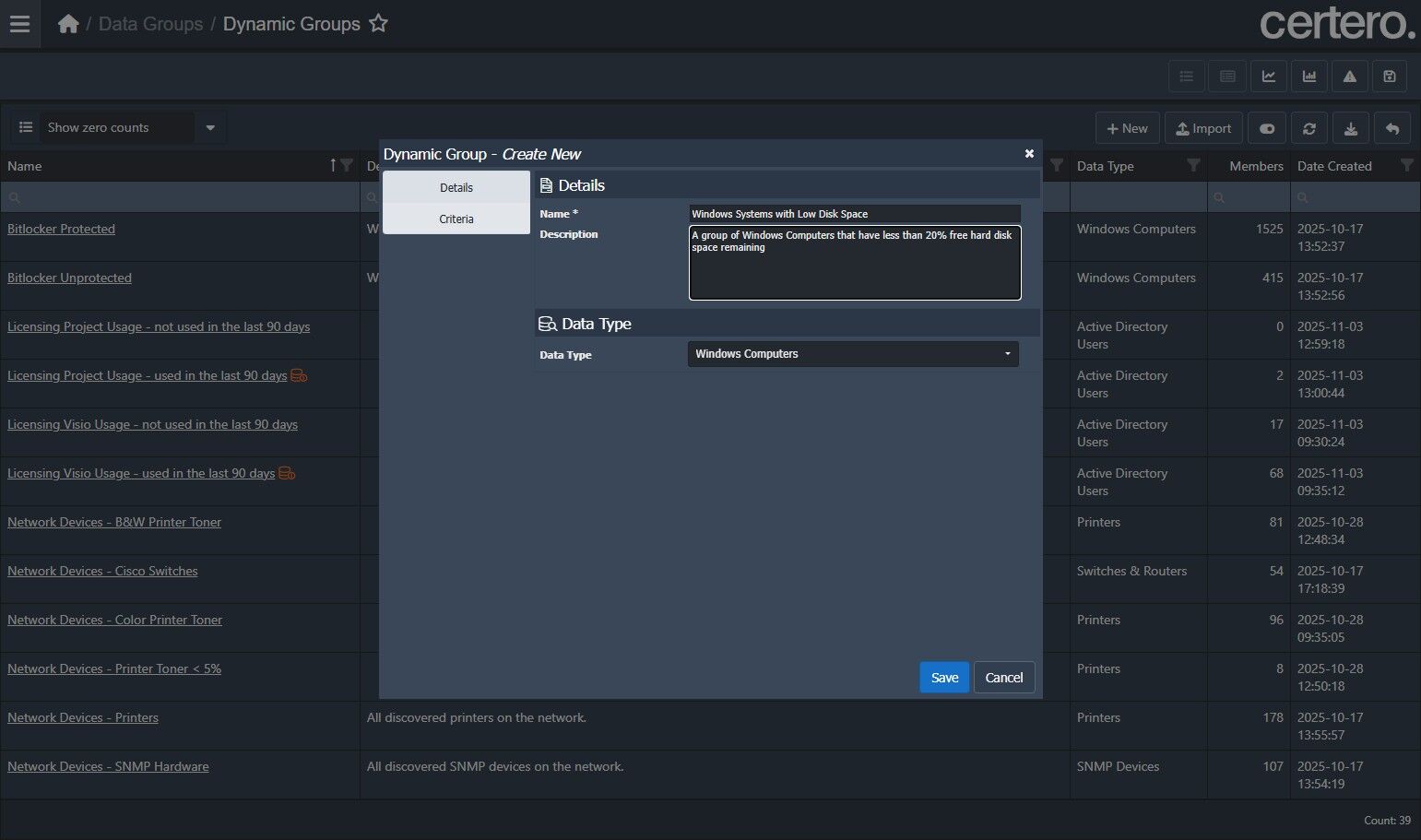Save the new dynamic group
This screenshot has width=1421, height=840.
point(944,678)
